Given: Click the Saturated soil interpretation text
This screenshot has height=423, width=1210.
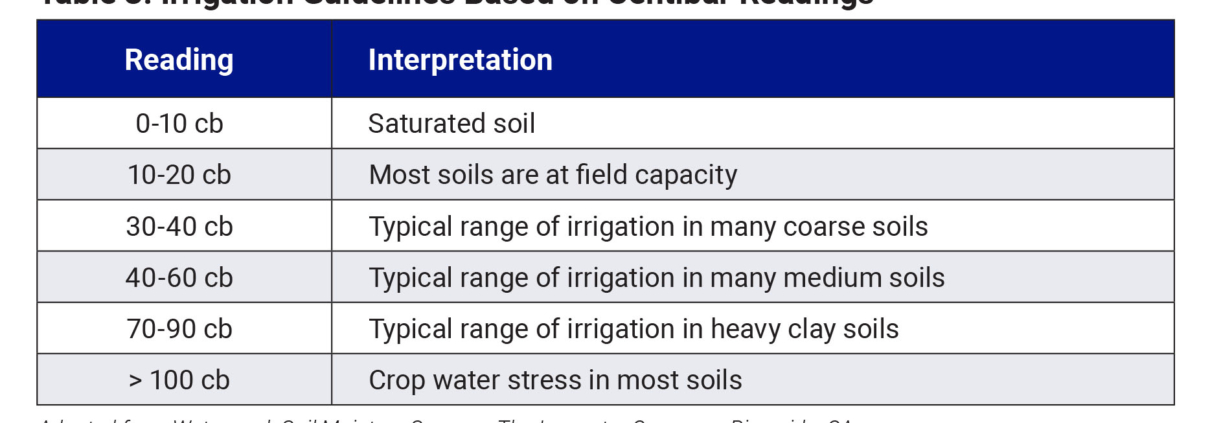Looking at the screenshot, I should pos(452,124).
